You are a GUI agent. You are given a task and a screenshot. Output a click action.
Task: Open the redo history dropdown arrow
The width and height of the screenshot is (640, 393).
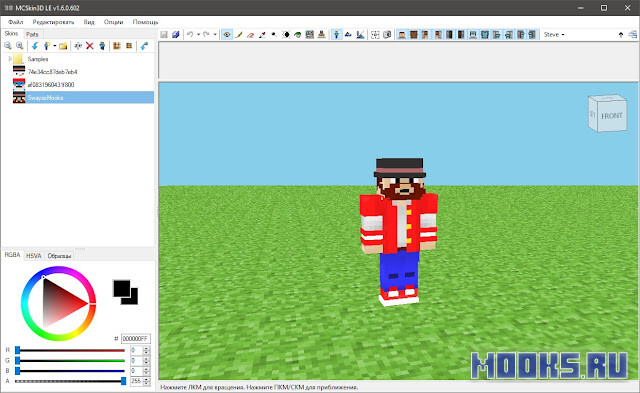pos(215,35)
